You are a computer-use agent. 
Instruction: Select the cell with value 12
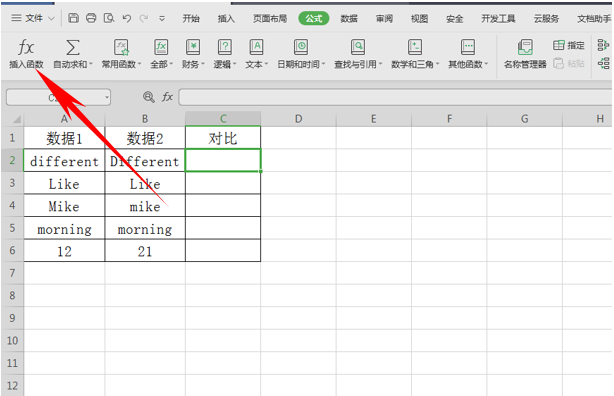pyautogui.click(x=64, y=251)
